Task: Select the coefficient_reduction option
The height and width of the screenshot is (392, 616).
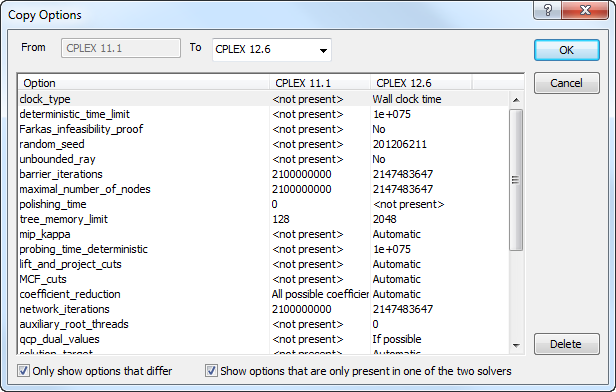Action: 263,294
